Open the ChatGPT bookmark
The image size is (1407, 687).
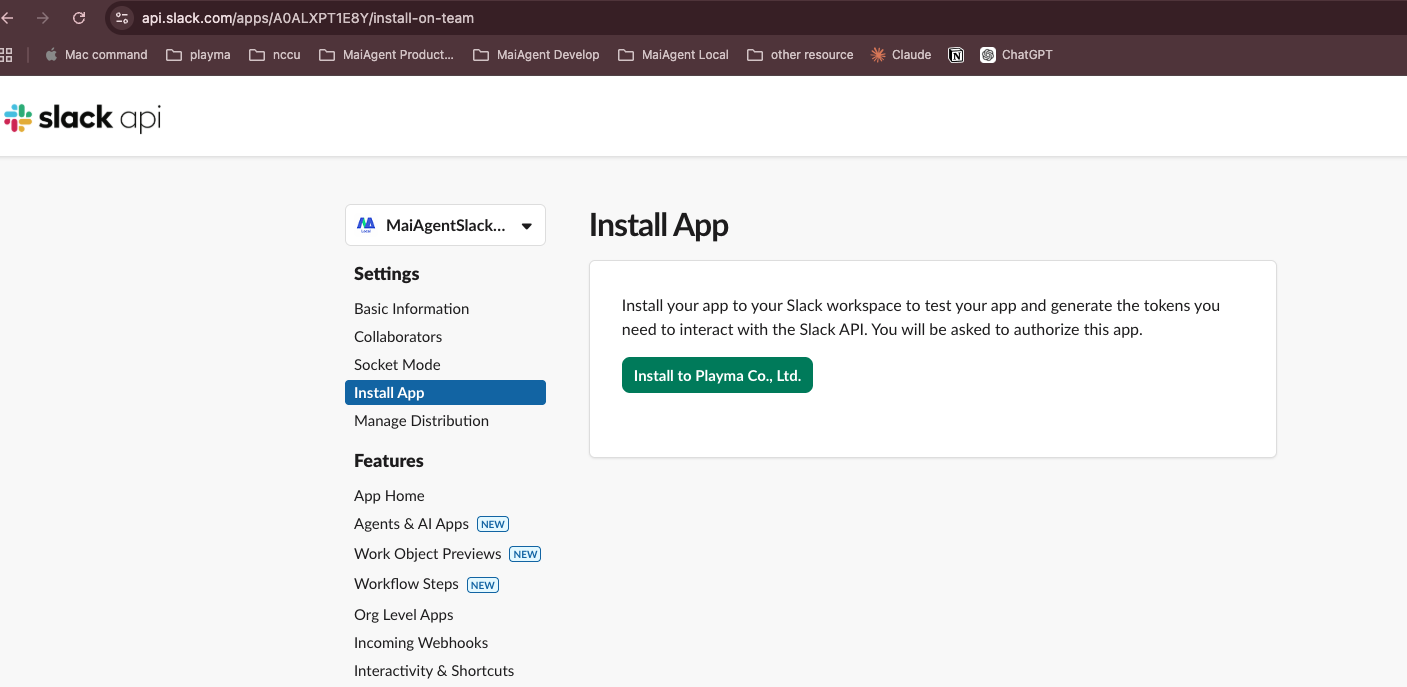coord(1016,55)
